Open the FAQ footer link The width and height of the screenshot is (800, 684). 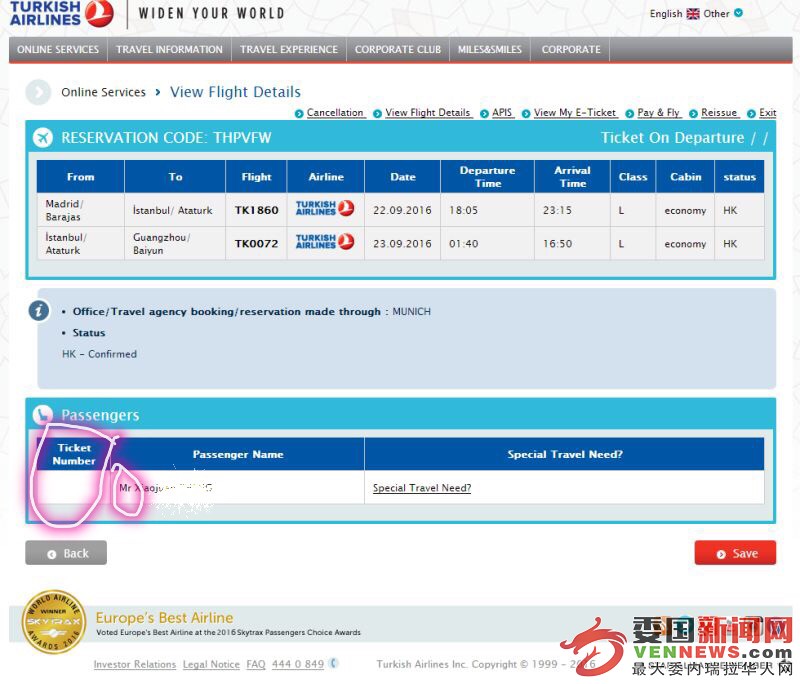pos(256,664)
